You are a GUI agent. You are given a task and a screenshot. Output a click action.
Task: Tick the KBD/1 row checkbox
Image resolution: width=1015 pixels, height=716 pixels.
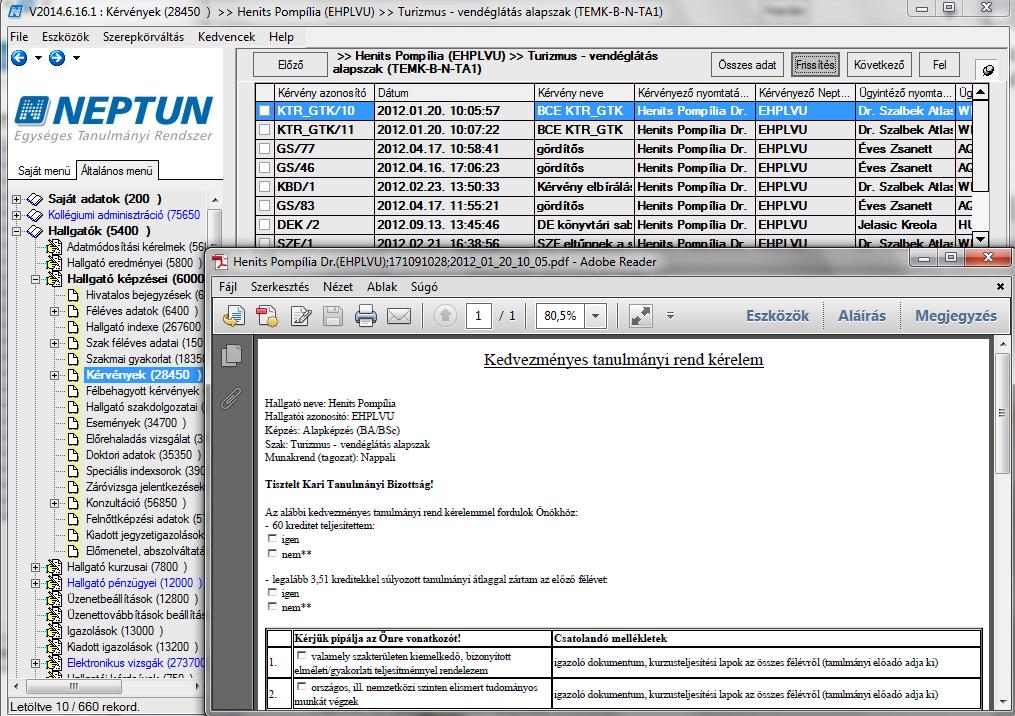click(x=264, y=186)
